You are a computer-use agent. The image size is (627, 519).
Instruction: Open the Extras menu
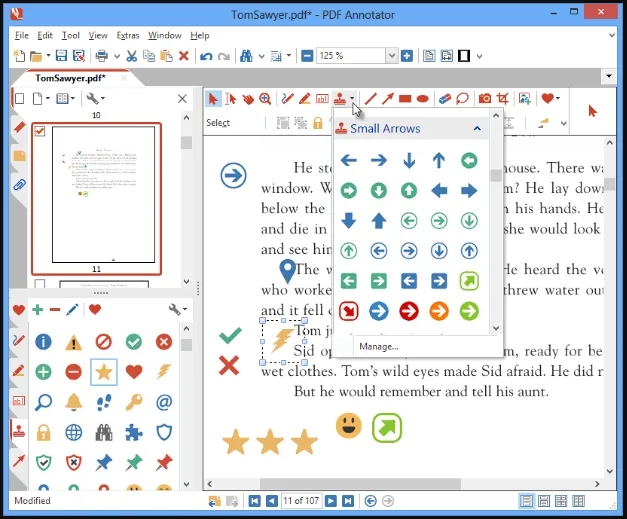click(x=128, y=36)
